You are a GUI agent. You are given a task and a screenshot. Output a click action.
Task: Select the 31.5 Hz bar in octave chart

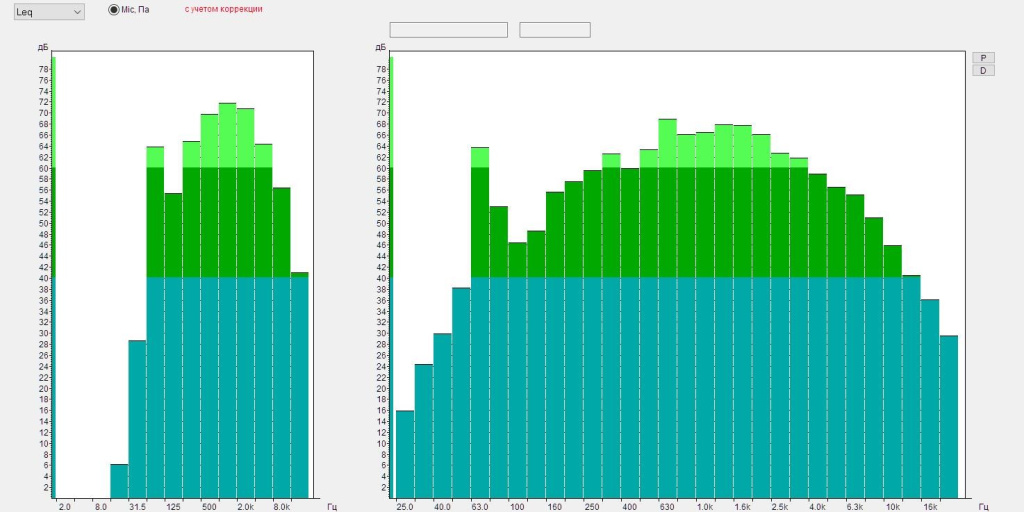pyautogui.click(x=137, y=419)
